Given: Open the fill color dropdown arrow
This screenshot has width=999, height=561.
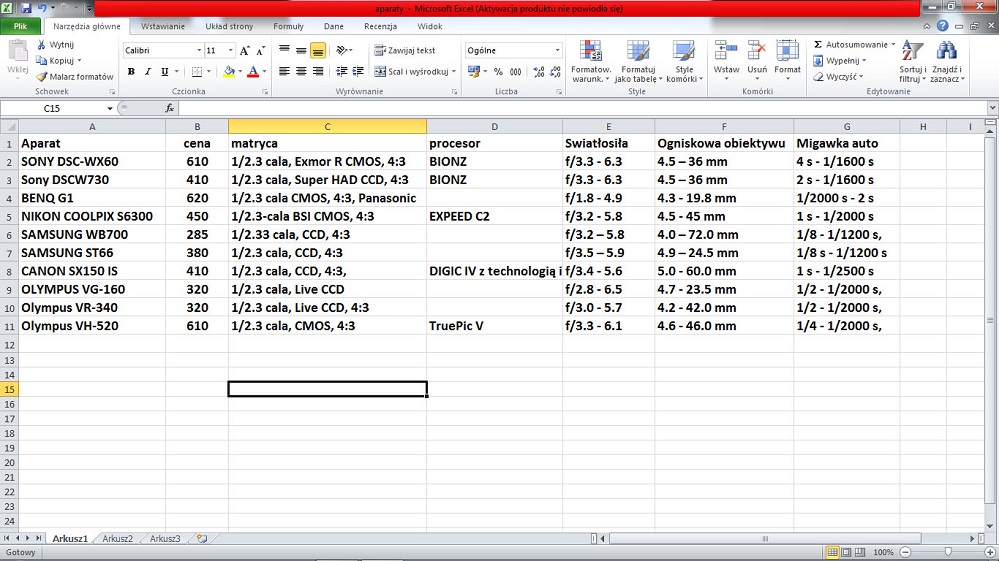Looking at the screenshot, I should click(x=240, y=72).
